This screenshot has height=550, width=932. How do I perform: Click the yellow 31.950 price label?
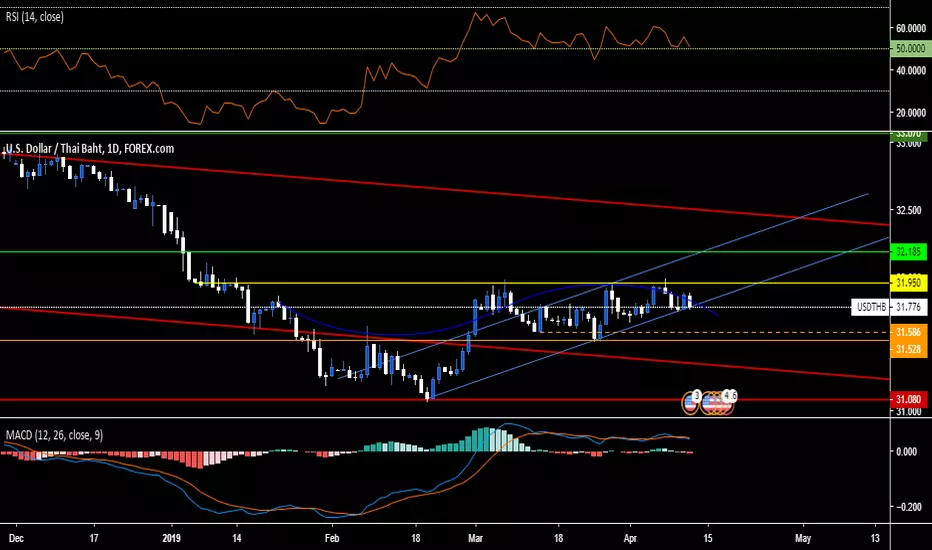pyautogui.click(x=908, y=283)
